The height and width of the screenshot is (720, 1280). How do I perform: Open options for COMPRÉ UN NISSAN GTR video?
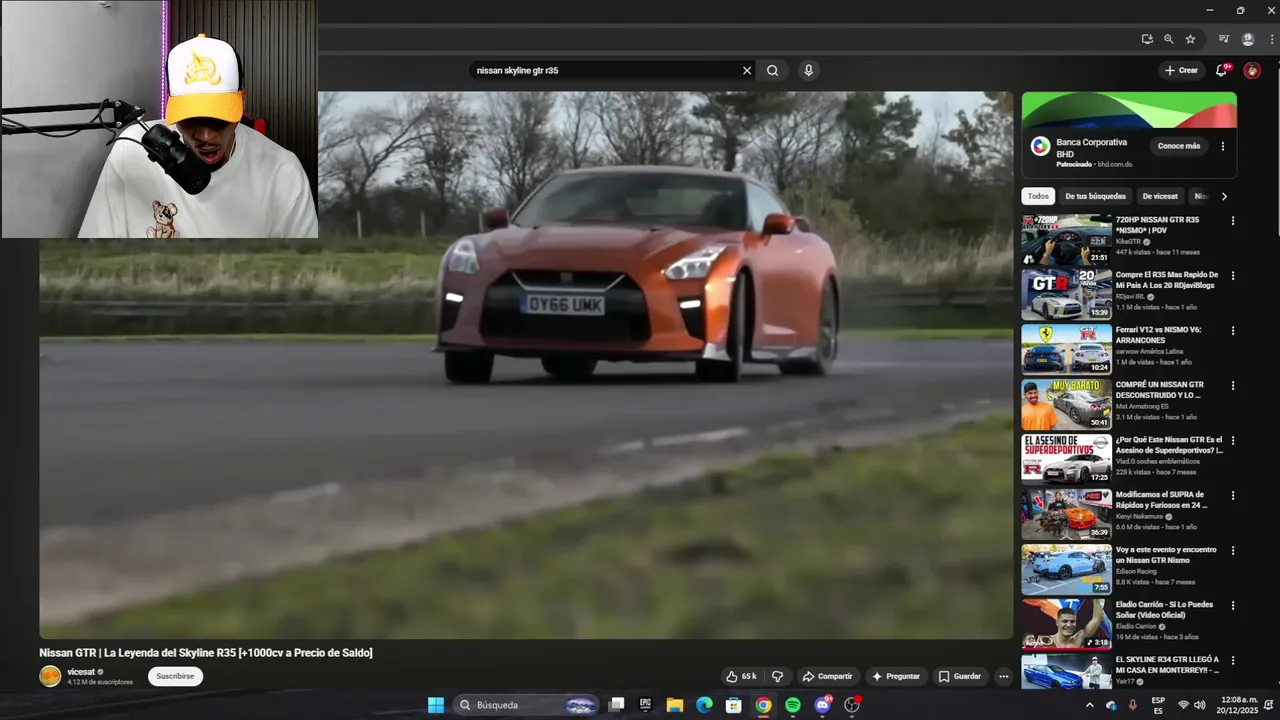[1232, 386]
